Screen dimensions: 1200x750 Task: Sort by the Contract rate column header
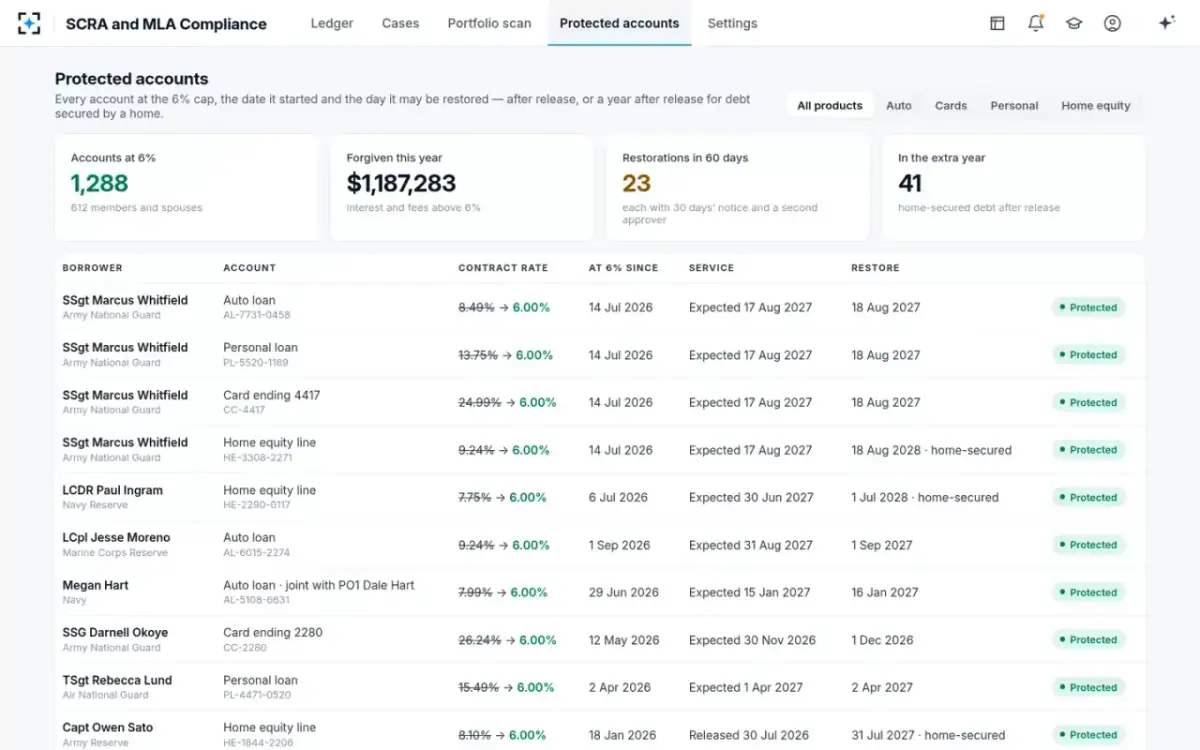(503, 268)
